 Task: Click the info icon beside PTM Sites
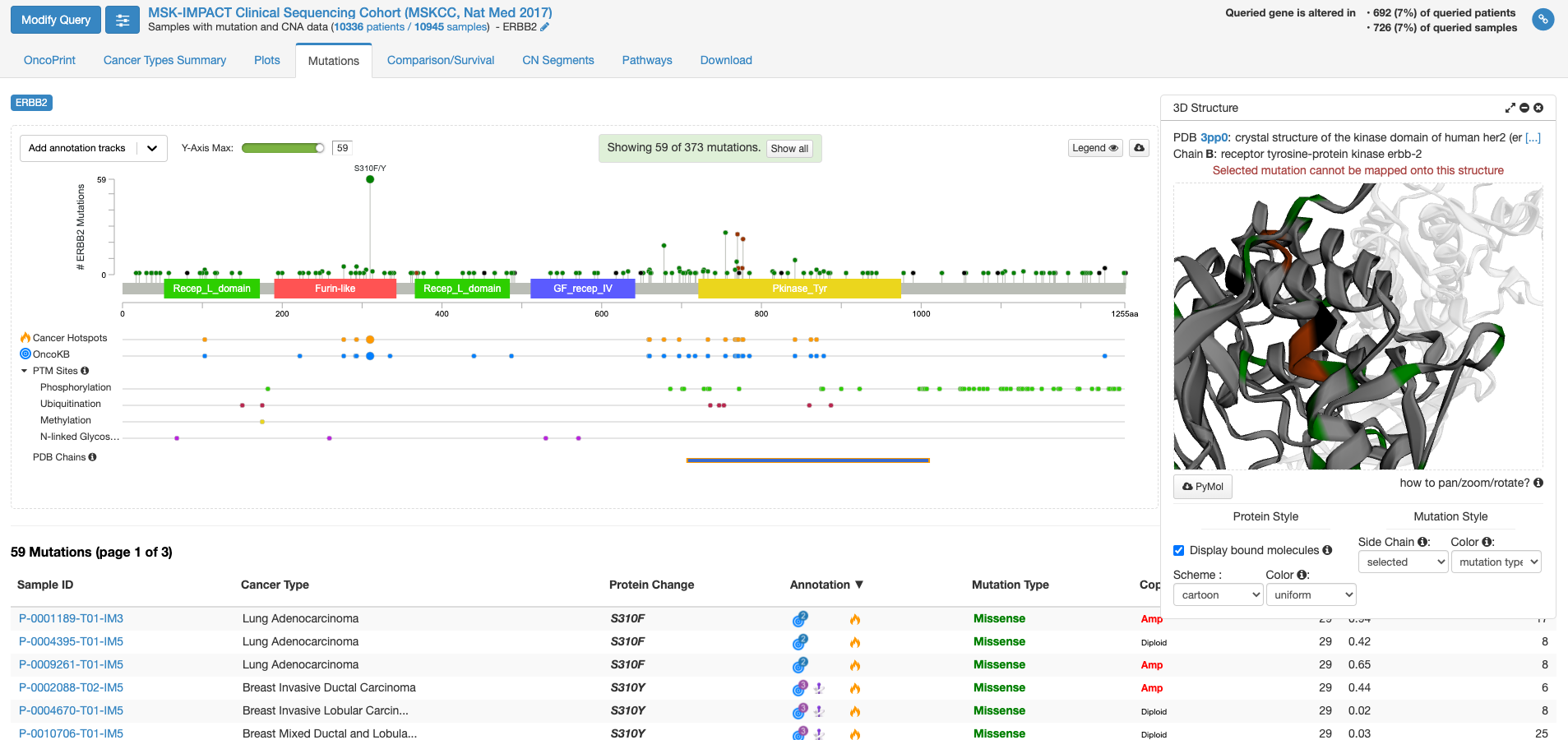85,371
